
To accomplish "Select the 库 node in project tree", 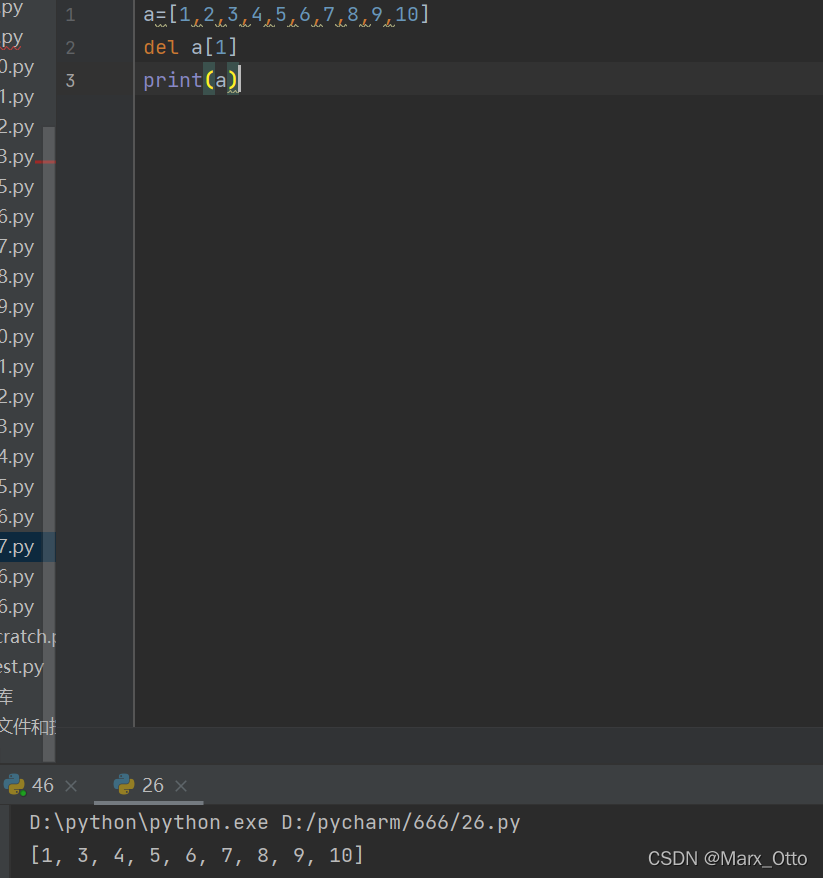I will tap(7, 697).
